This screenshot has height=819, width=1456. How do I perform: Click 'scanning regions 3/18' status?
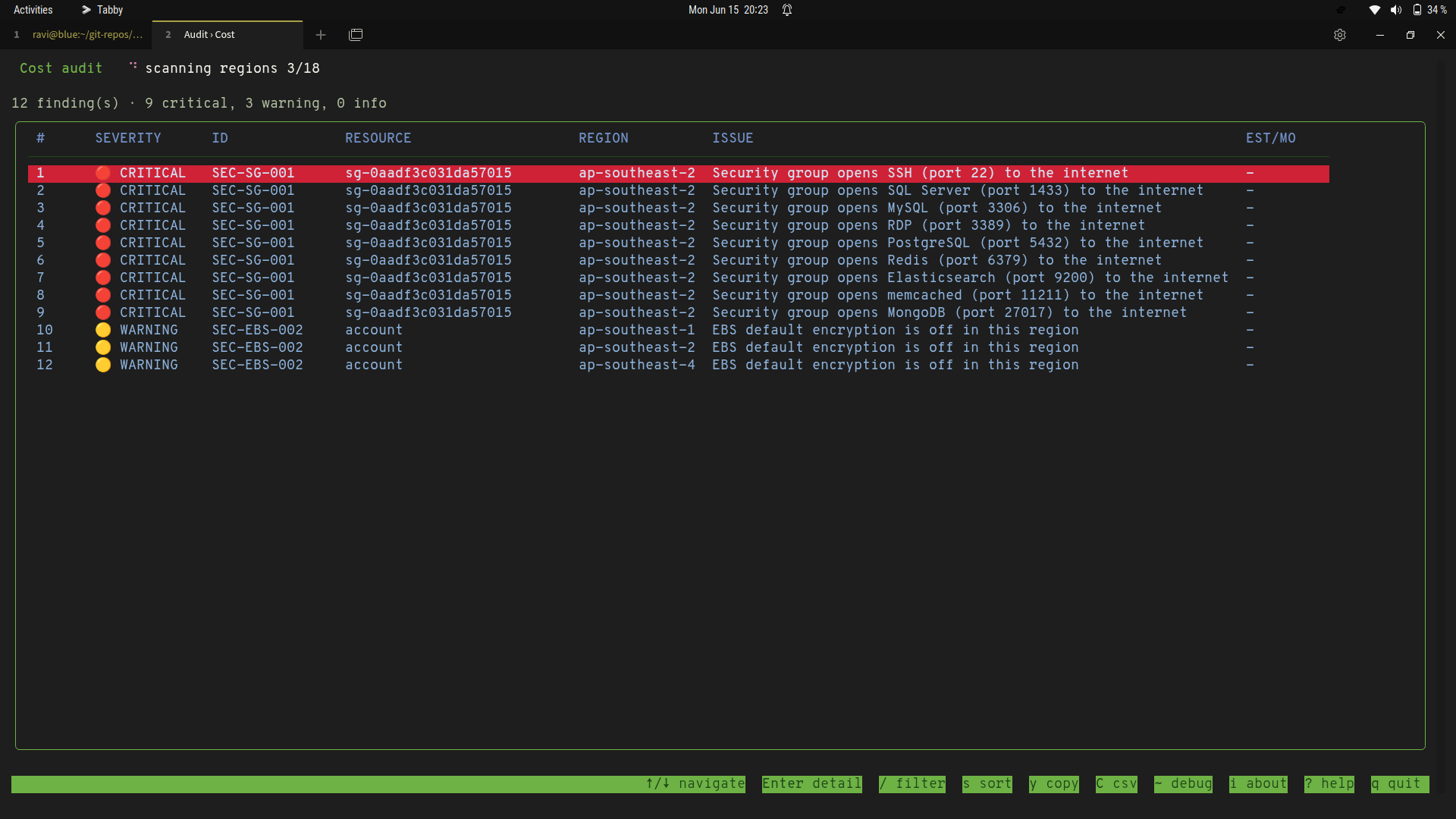[x=232, y=69]
